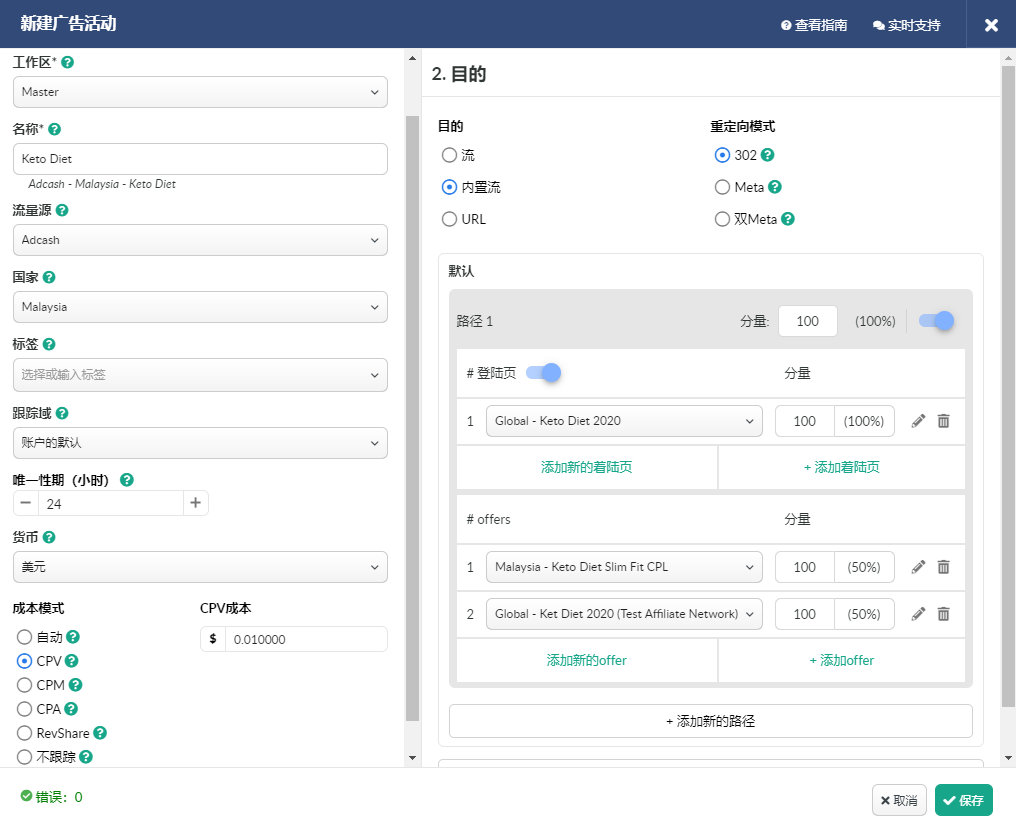
Task: Open 查看指南 in the header
Action: coord(814,25)
